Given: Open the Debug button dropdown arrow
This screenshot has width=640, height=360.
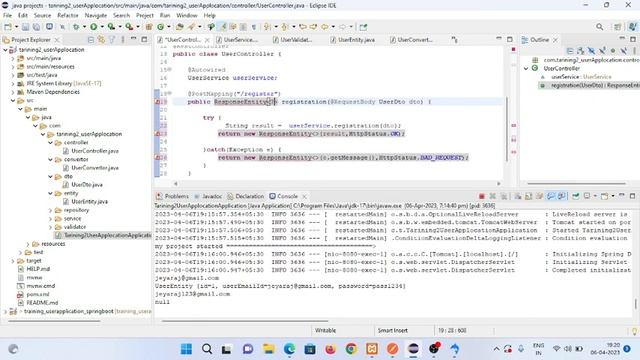Looking at the screenshot, I should click(x=84, y=27).
